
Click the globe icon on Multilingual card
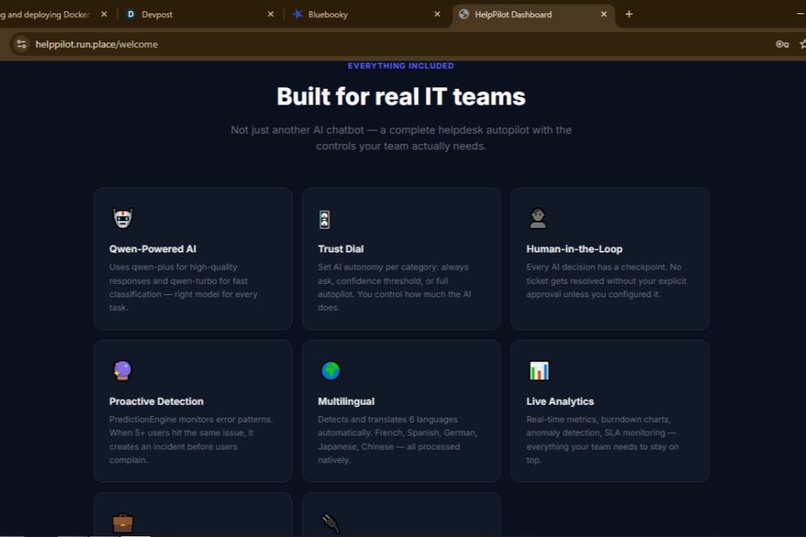(331, 371)
